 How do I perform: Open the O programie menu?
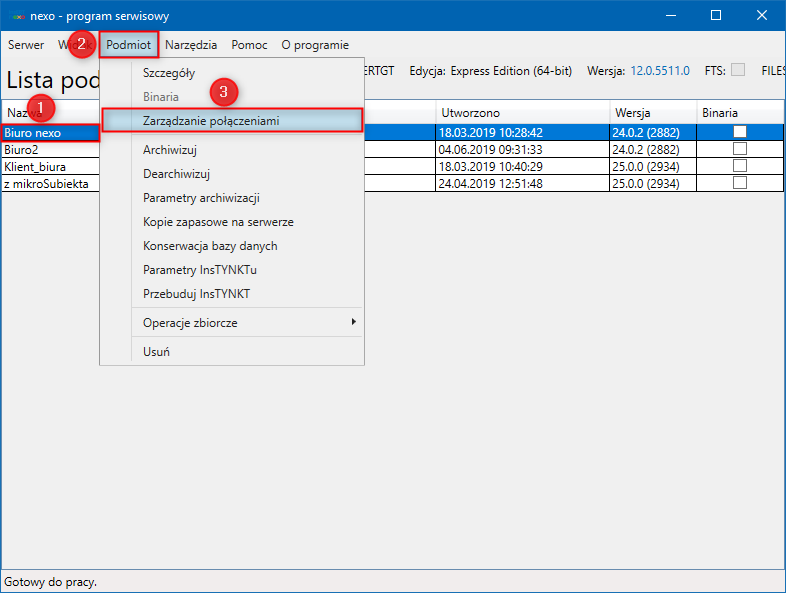pyautogui.click(x=315, y=45)
